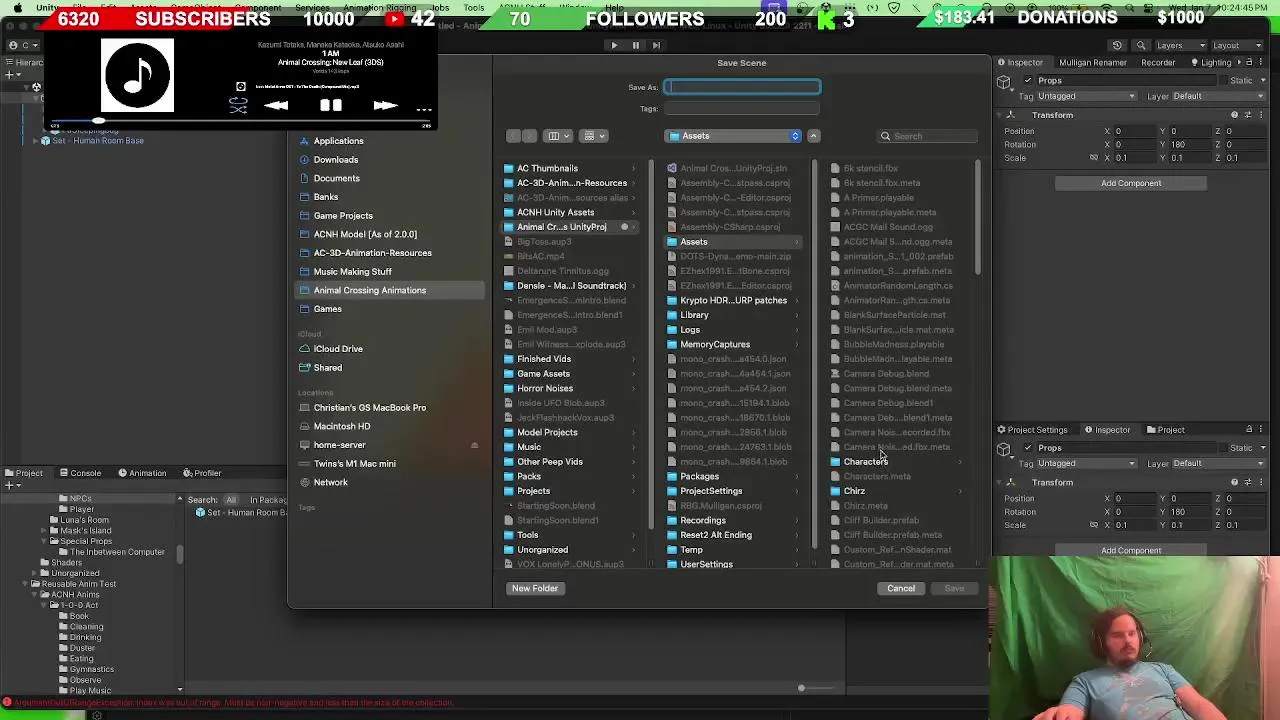Toggle Props active checkbox in lower Inspector
1280x720 pixels.
1028,448
